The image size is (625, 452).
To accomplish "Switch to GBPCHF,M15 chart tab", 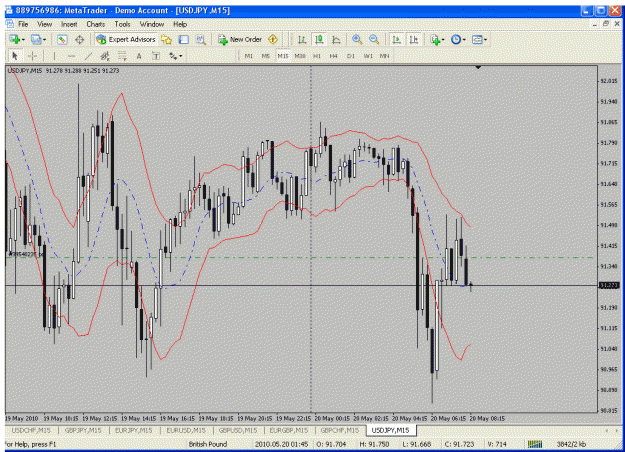I will [x=340, y=430].
